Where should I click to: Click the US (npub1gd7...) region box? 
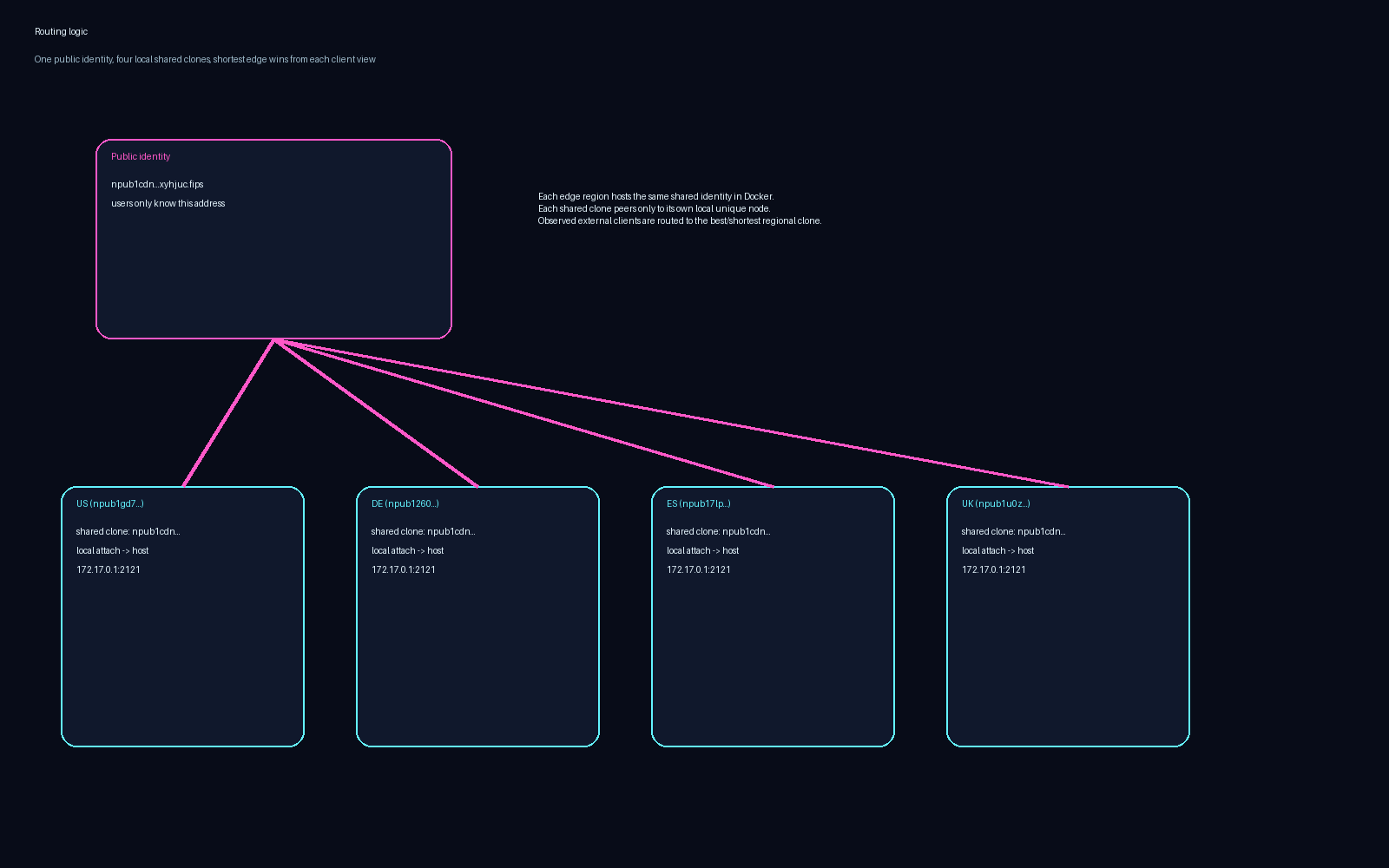[x=182, y=616]
